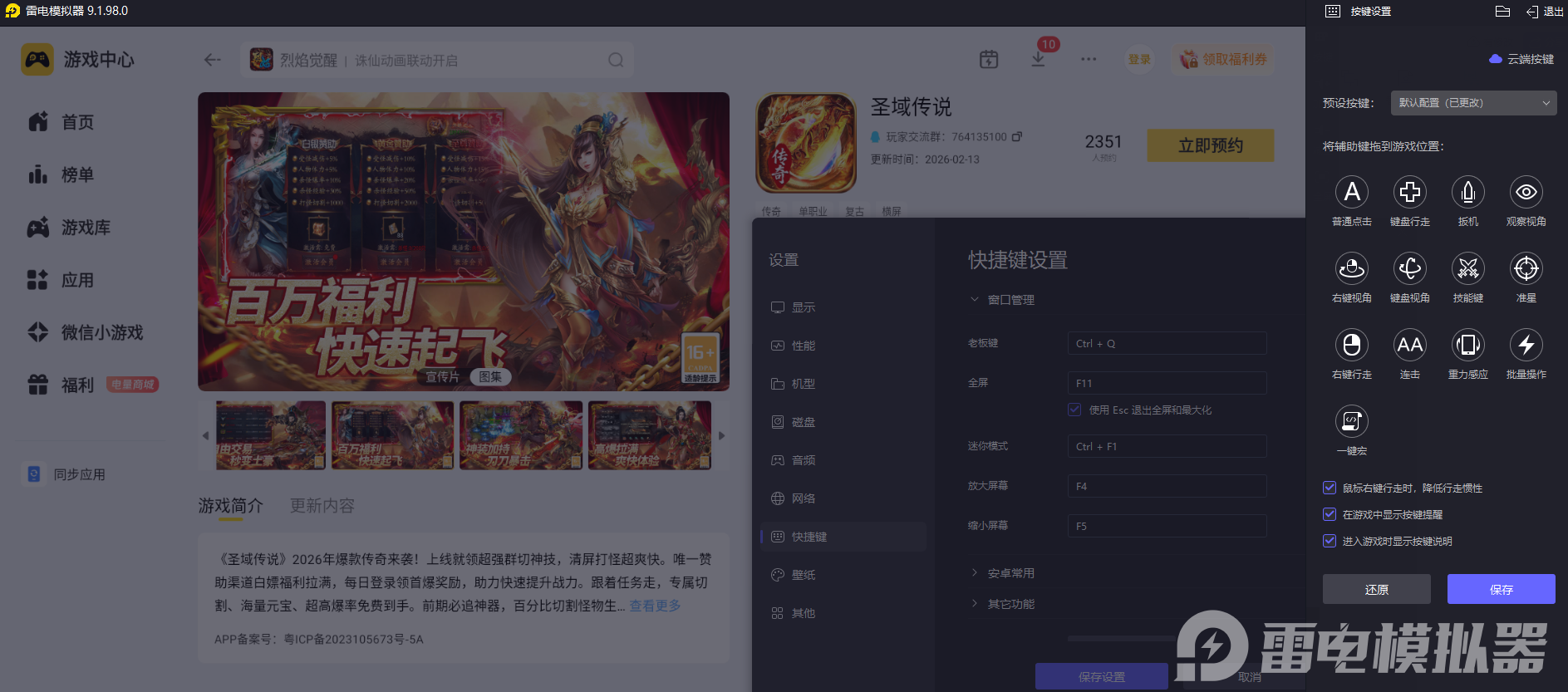This screenshot has height=692, width=1568.
Task: Click the 保存 save button in keymap panel
Action: click(1502, 589)
